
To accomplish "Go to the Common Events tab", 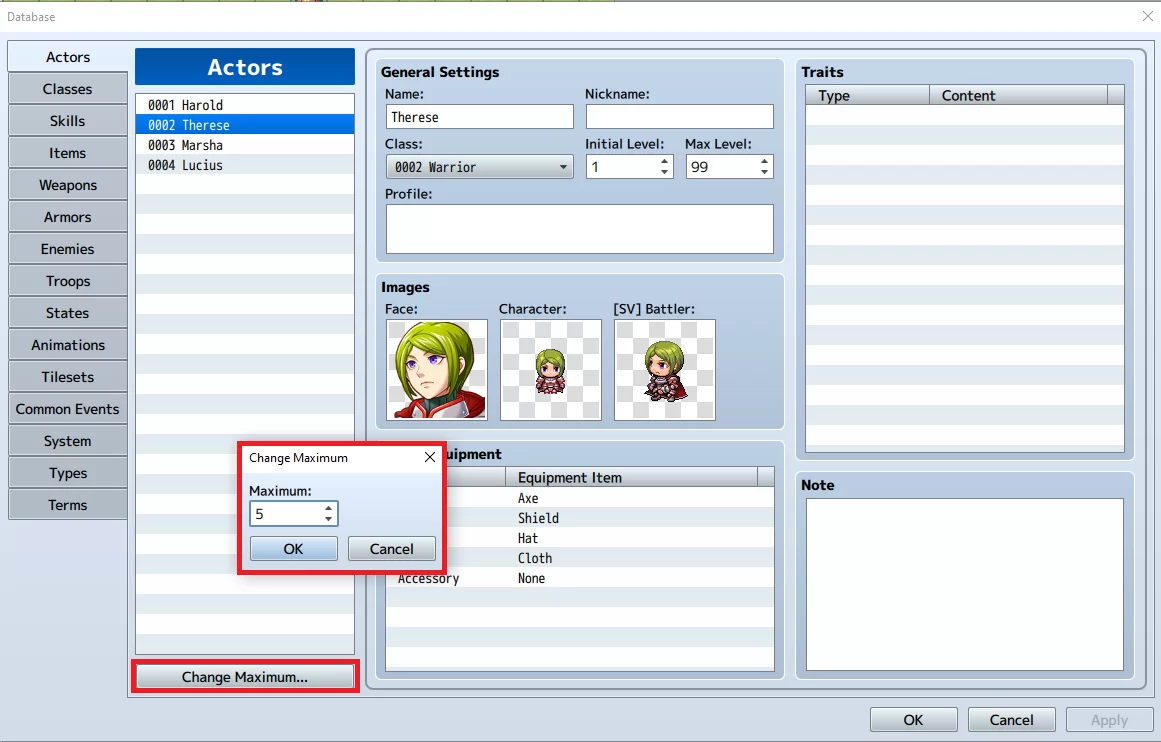I will coord(67,409).
